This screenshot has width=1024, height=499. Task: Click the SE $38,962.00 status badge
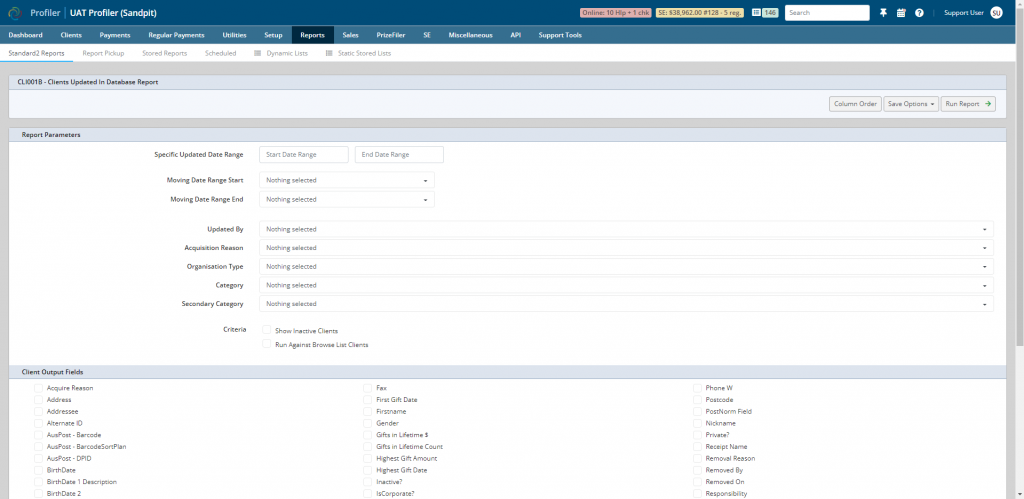[699, 12]
